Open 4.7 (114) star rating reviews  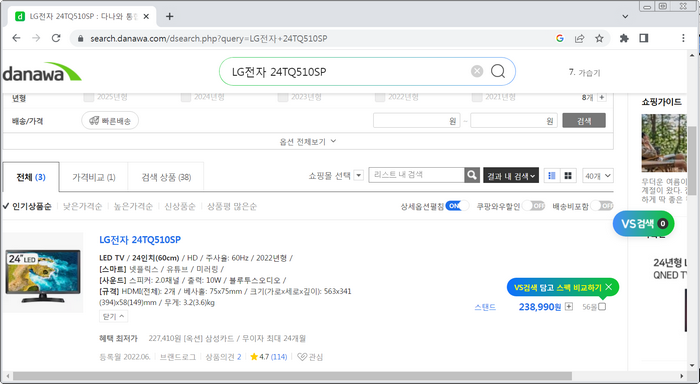(x=269, y=357)
